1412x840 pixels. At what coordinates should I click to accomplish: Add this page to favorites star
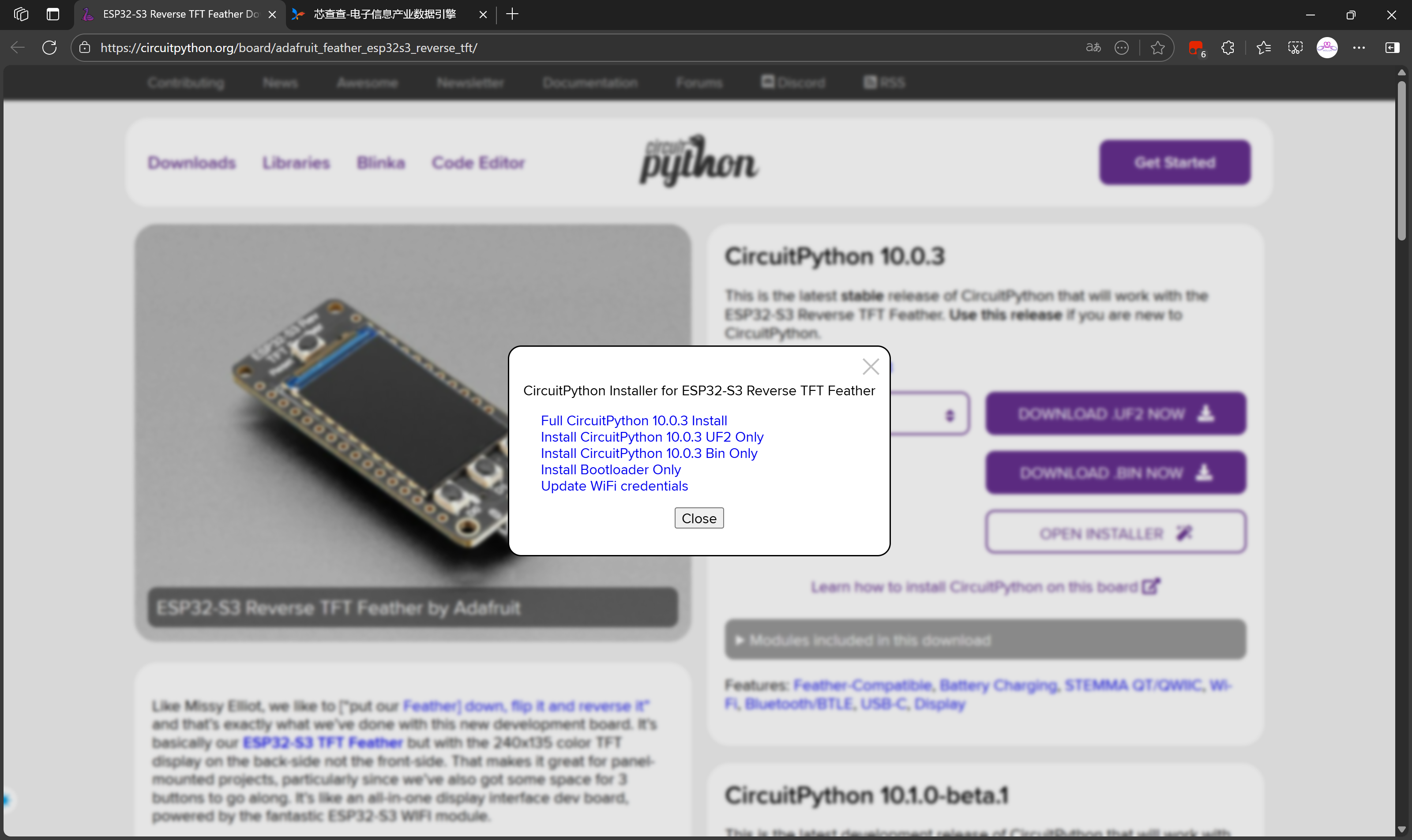(1157, 48)
